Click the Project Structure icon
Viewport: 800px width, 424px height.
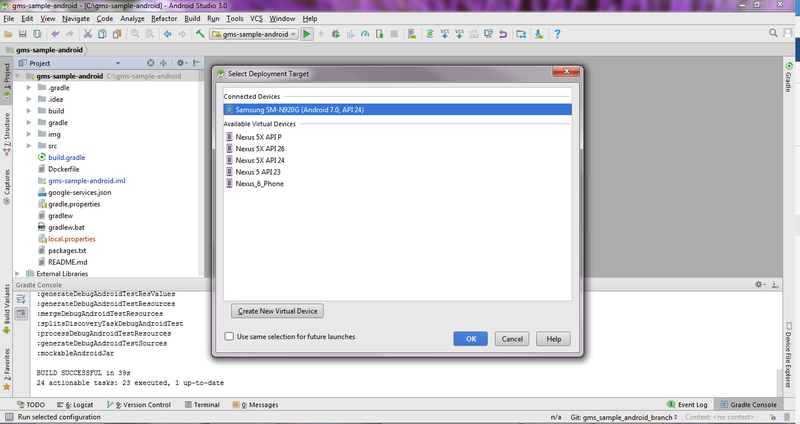[521, 34]
